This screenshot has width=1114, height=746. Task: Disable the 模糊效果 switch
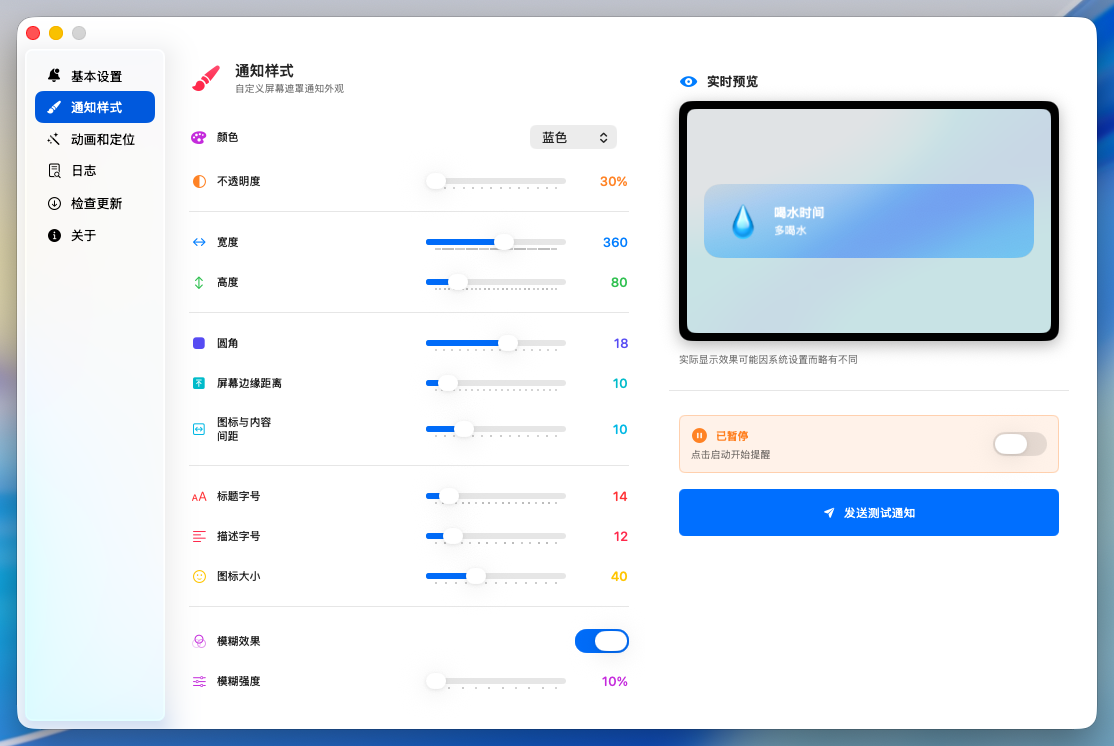tap(601, 641)
